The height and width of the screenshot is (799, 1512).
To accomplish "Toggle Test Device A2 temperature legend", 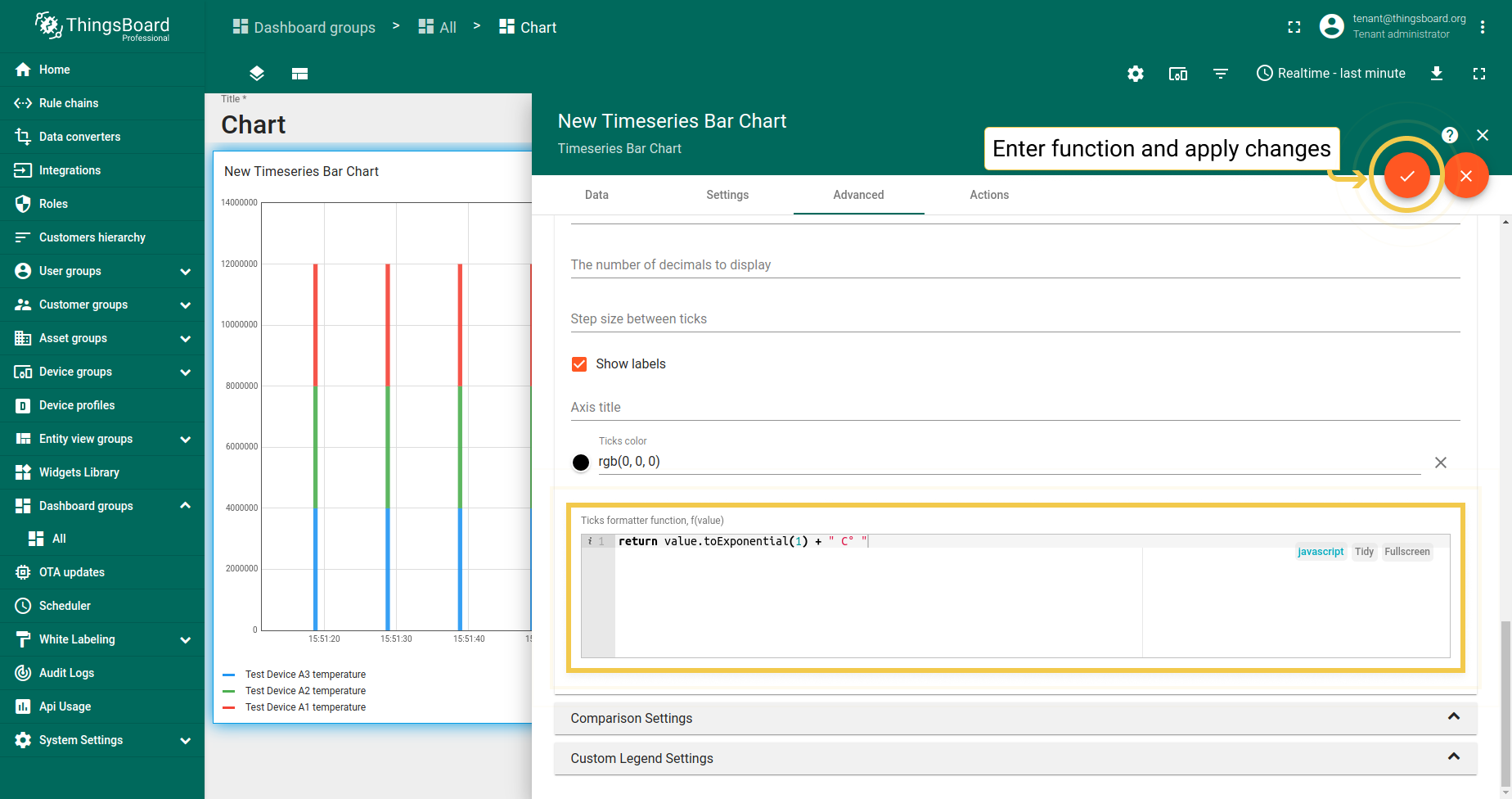I will point(295,691).
